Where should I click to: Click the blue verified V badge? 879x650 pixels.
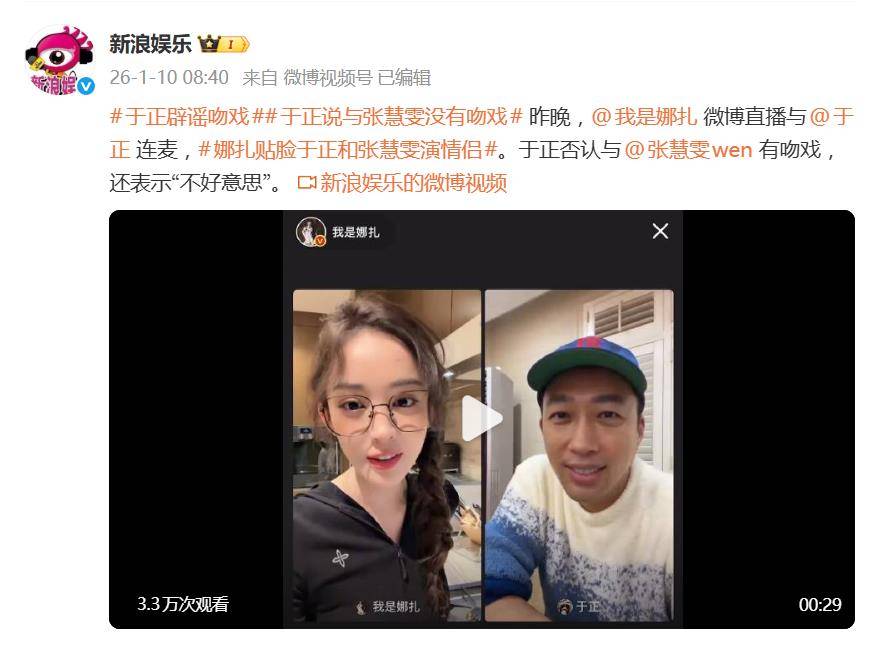[85, 86]
